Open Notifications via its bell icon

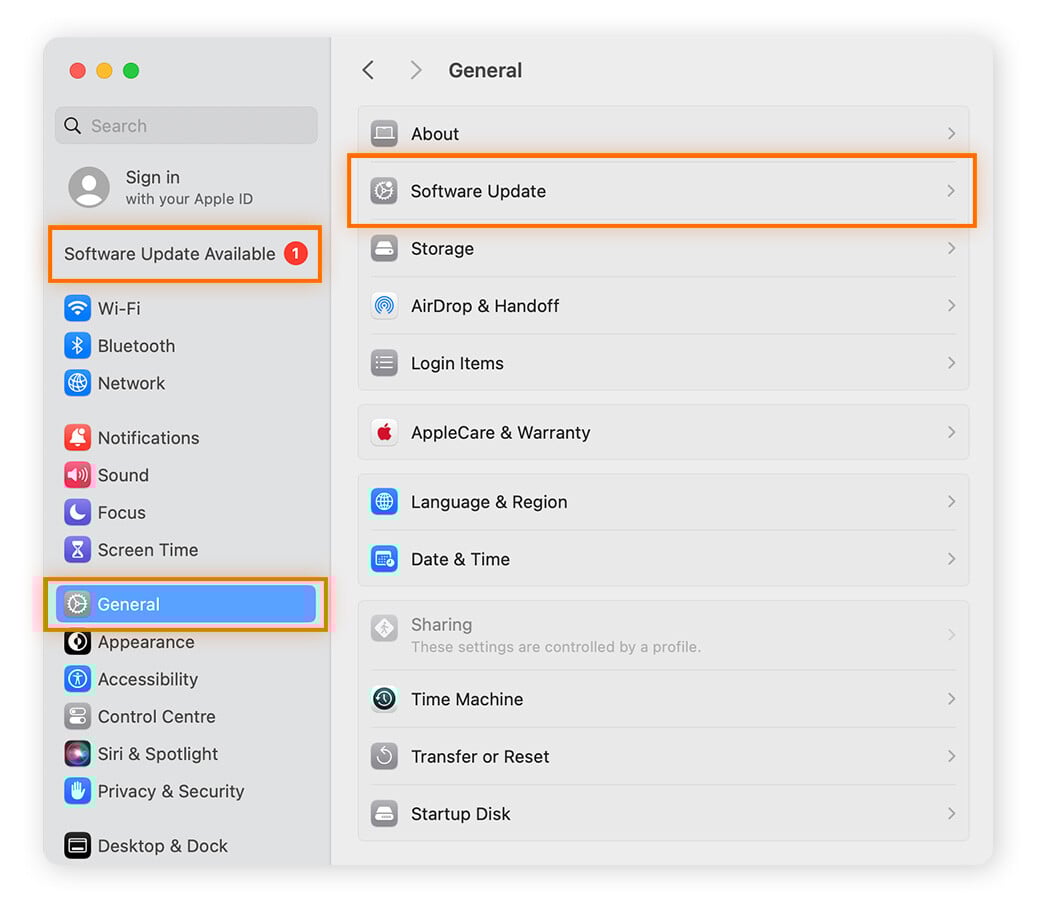(x=77, y=438)
